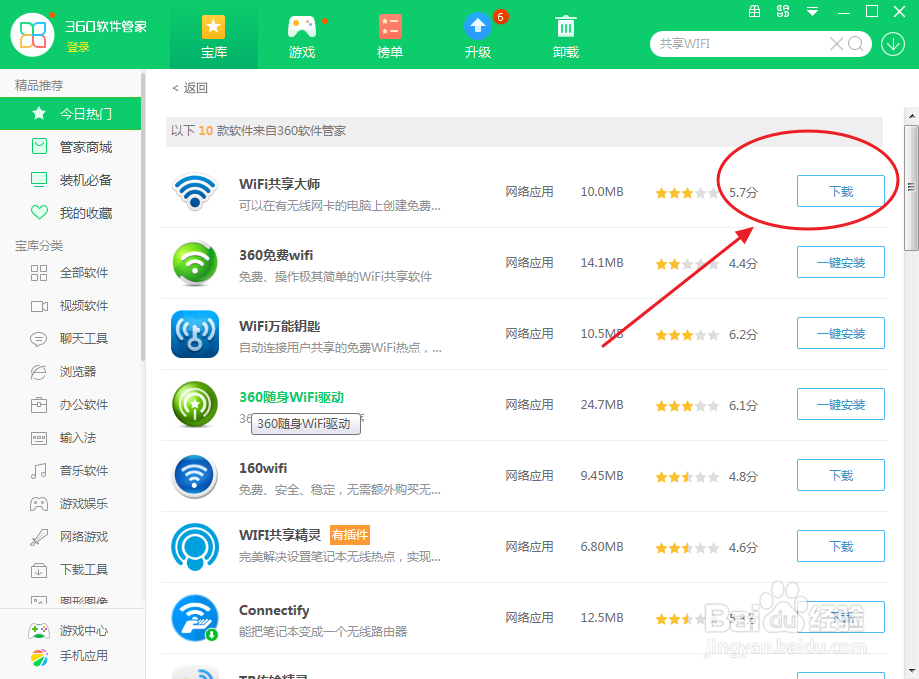Click the Connectify app icon

pyautogui.click(x=195, y=618)
